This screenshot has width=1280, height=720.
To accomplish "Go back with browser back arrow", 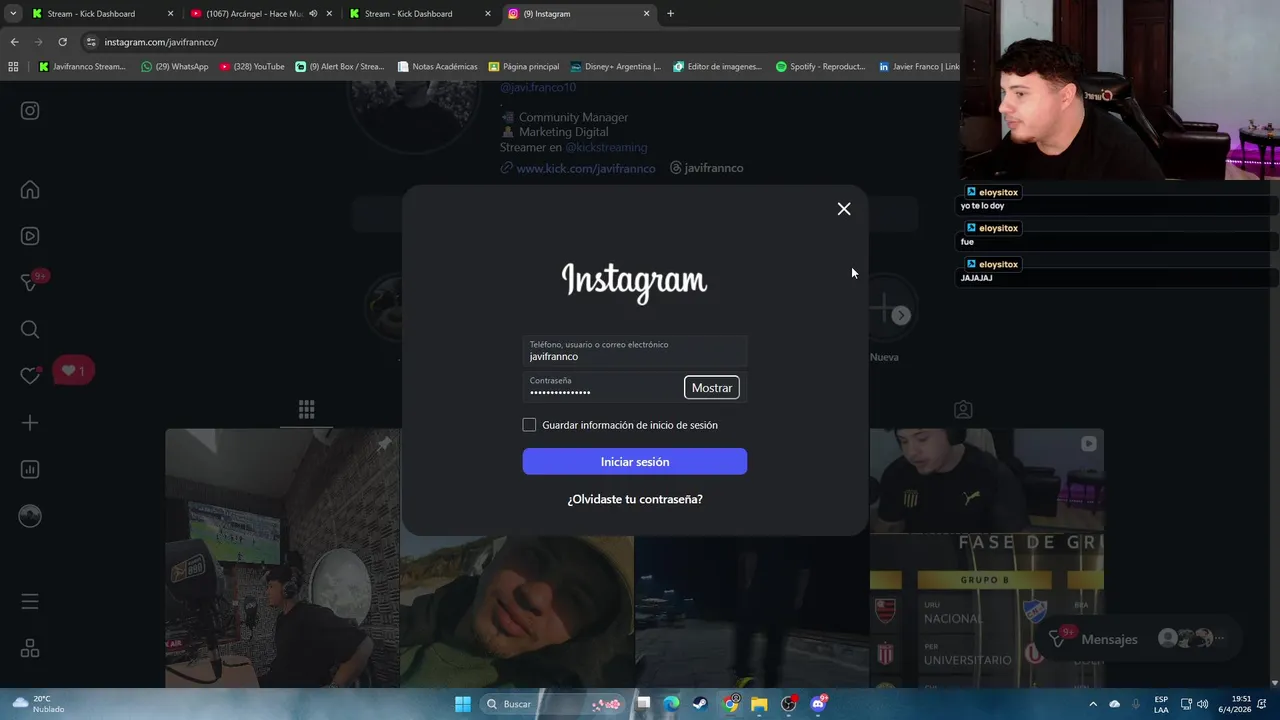I will point(14,42).
